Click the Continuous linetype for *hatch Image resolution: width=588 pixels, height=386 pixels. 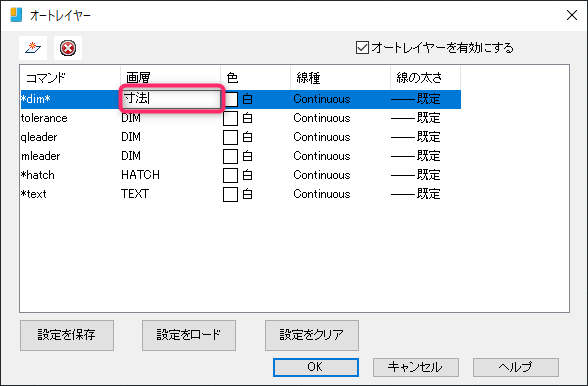coord(322,175)
